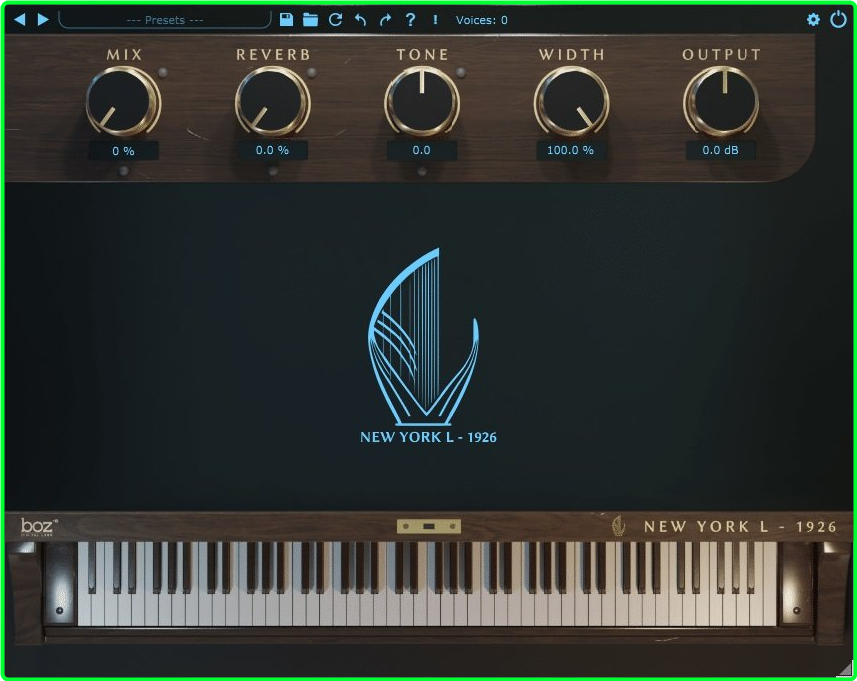Select the Output value field showing 0.0 dB
The image size is (857, 681).
point(721,150)
